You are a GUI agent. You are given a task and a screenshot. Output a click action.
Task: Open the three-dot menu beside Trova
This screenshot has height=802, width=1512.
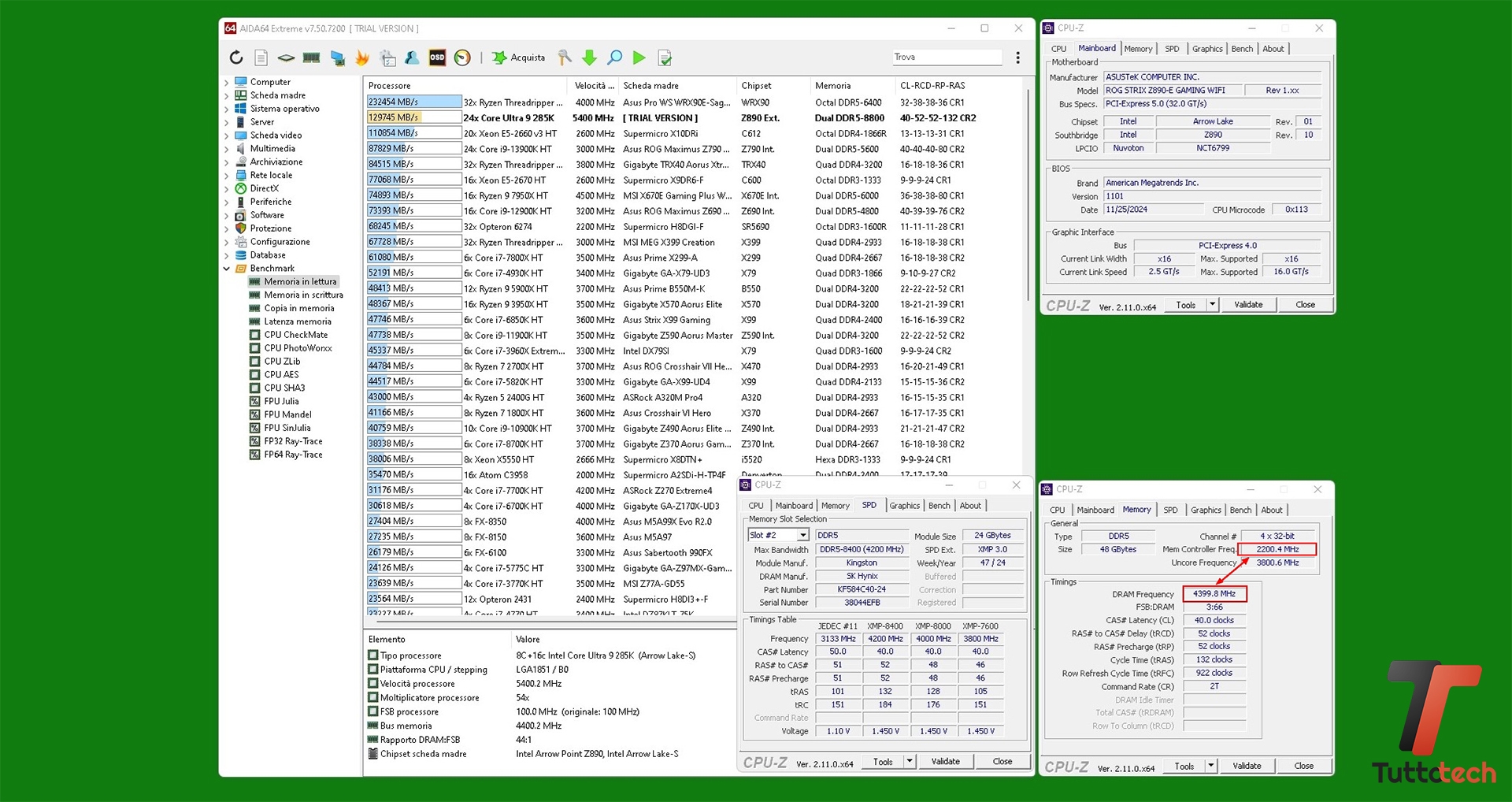(x=1017, y=58)
